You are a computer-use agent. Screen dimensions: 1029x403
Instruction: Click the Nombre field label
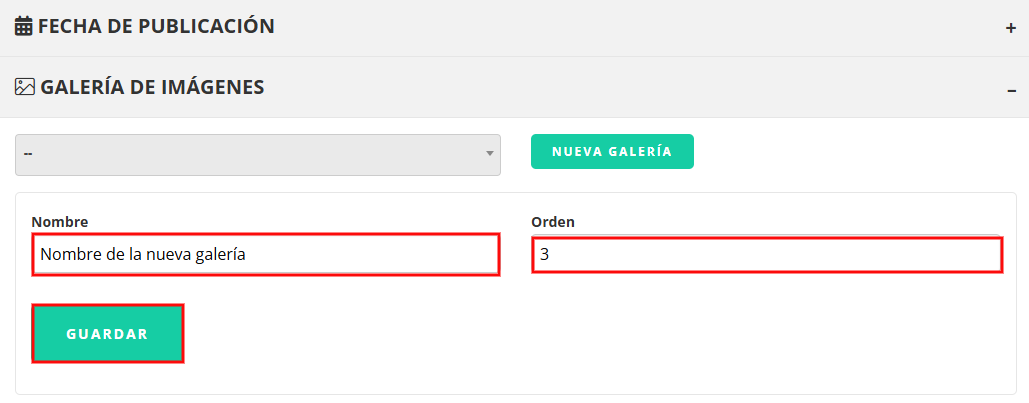[60, 222]
